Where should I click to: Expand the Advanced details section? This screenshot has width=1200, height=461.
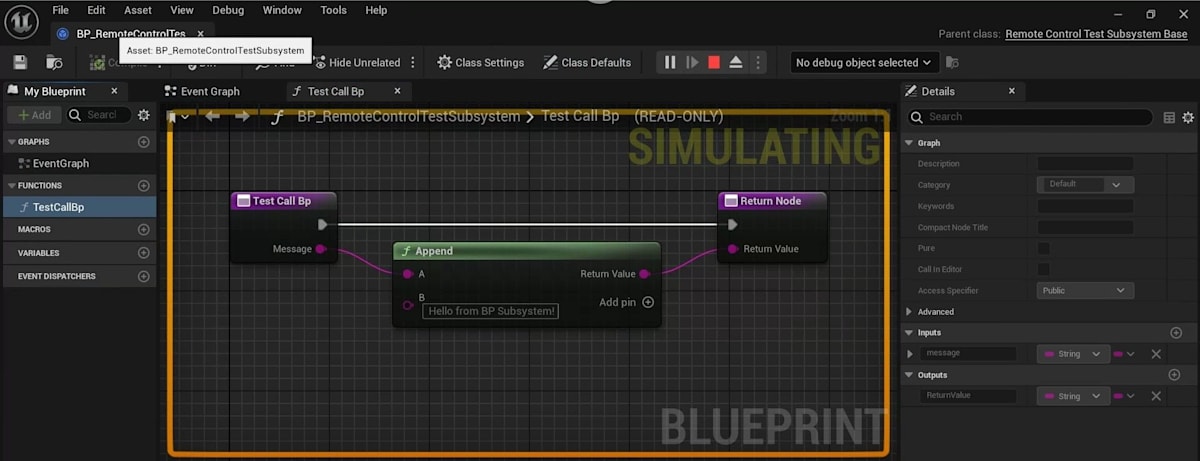tap(909, 312)
